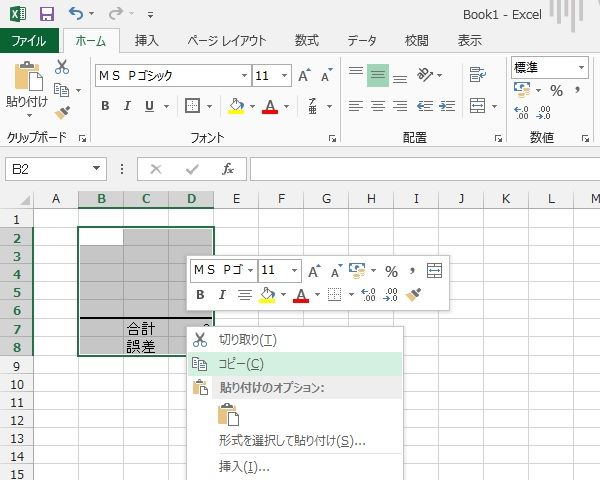Activate Format Painter brush in clipboard group
The width and height of the screenshot is (600, 480).
click(62, 113)
